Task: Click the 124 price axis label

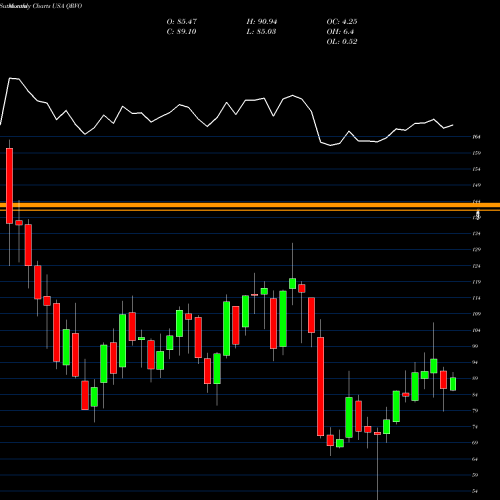Action: click(x=477, y=266)
